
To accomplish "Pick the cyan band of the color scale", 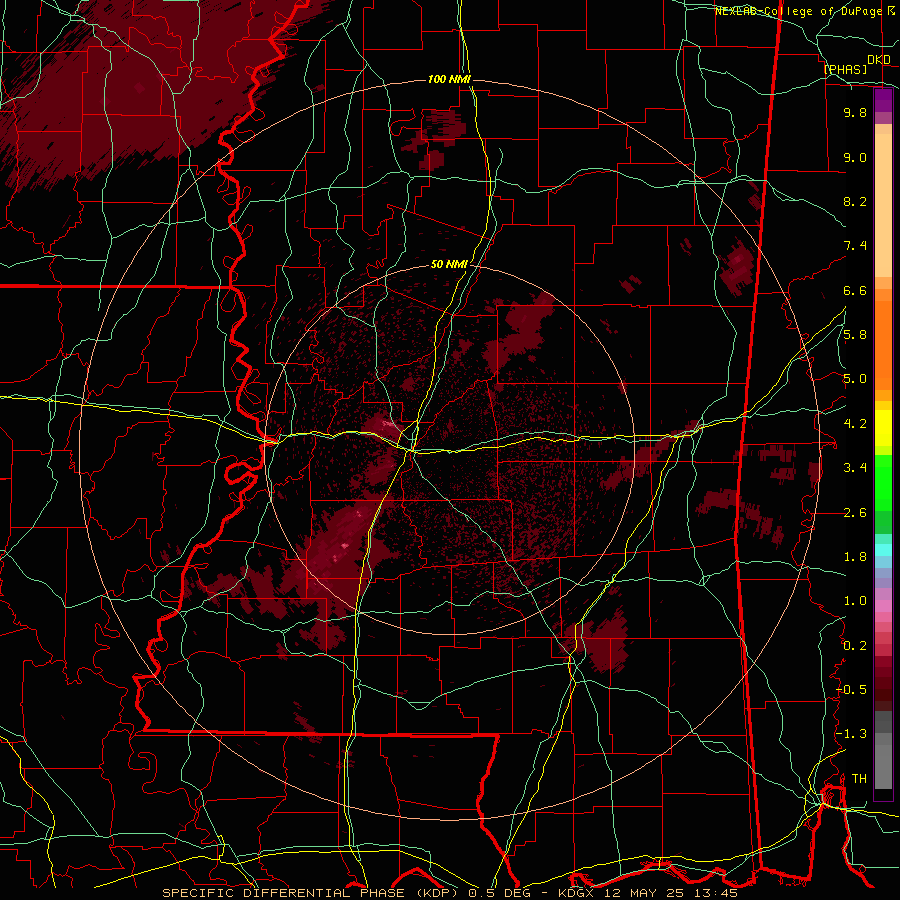I will tap(883, 550).
